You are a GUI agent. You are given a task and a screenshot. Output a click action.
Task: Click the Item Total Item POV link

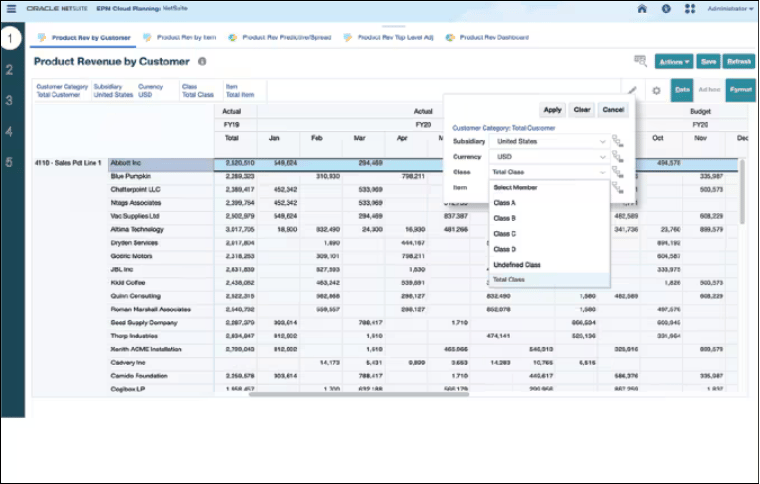pyautogui.click(x=240, y=91)
